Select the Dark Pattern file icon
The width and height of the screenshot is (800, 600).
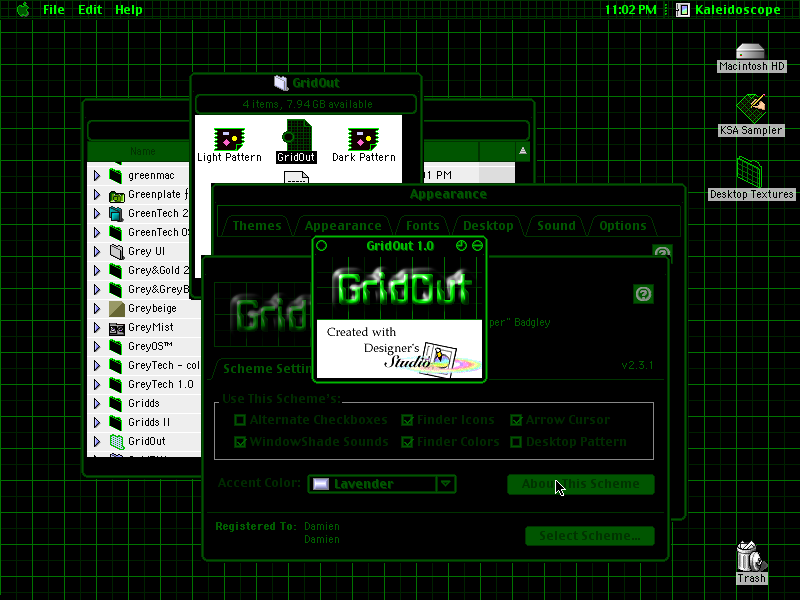(x=363, y=139)
